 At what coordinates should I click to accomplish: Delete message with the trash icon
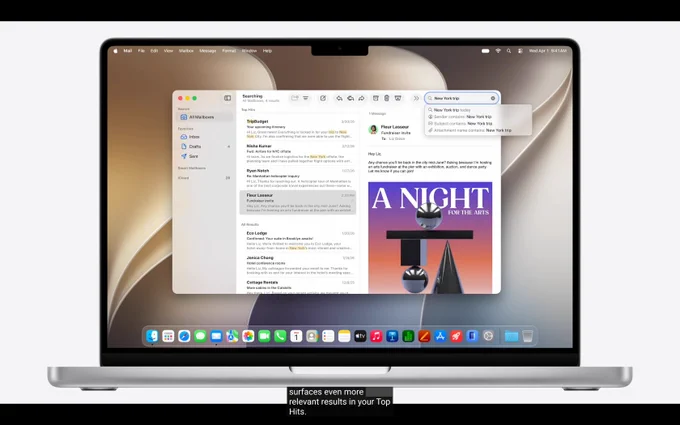pyautogui.click(x=387, y=98)
